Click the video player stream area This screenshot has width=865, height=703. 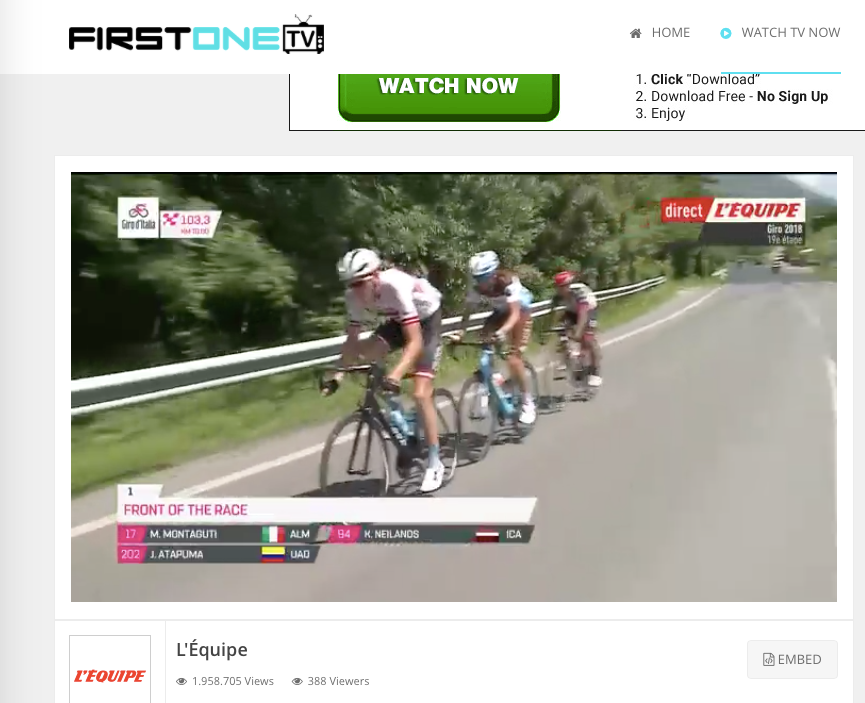coord(453,387)
